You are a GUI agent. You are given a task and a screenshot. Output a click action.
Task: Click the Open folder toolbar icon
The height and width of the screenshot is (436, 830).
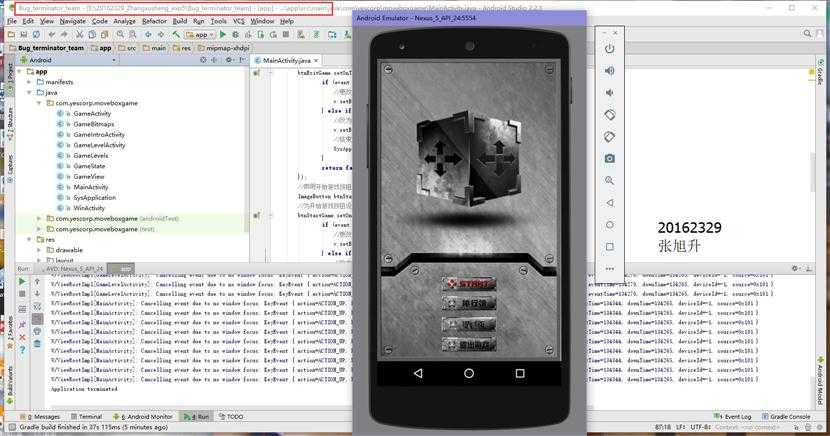[x=11, y=34]
